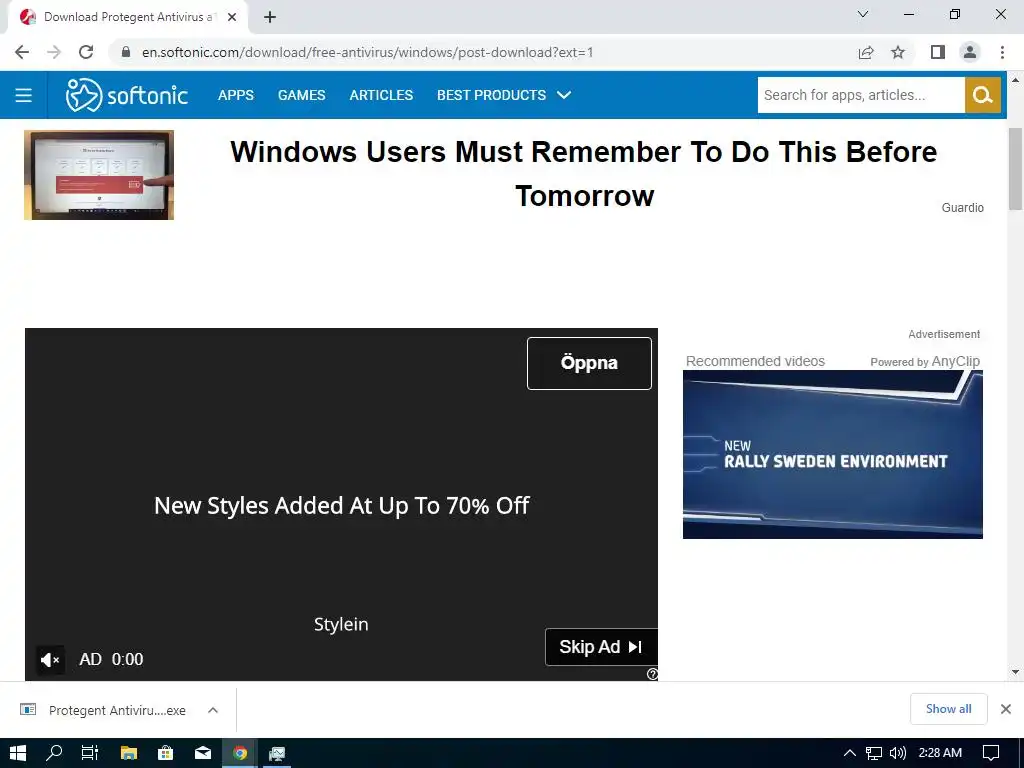The image size is (1024, 768).
Task: Skip the video advertisement
Action: point(601,647)
